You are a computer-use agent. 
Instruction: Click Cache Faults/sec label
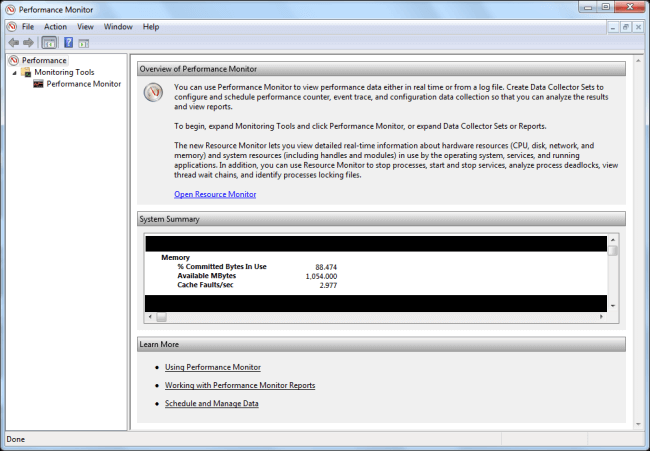click(205, 285)
